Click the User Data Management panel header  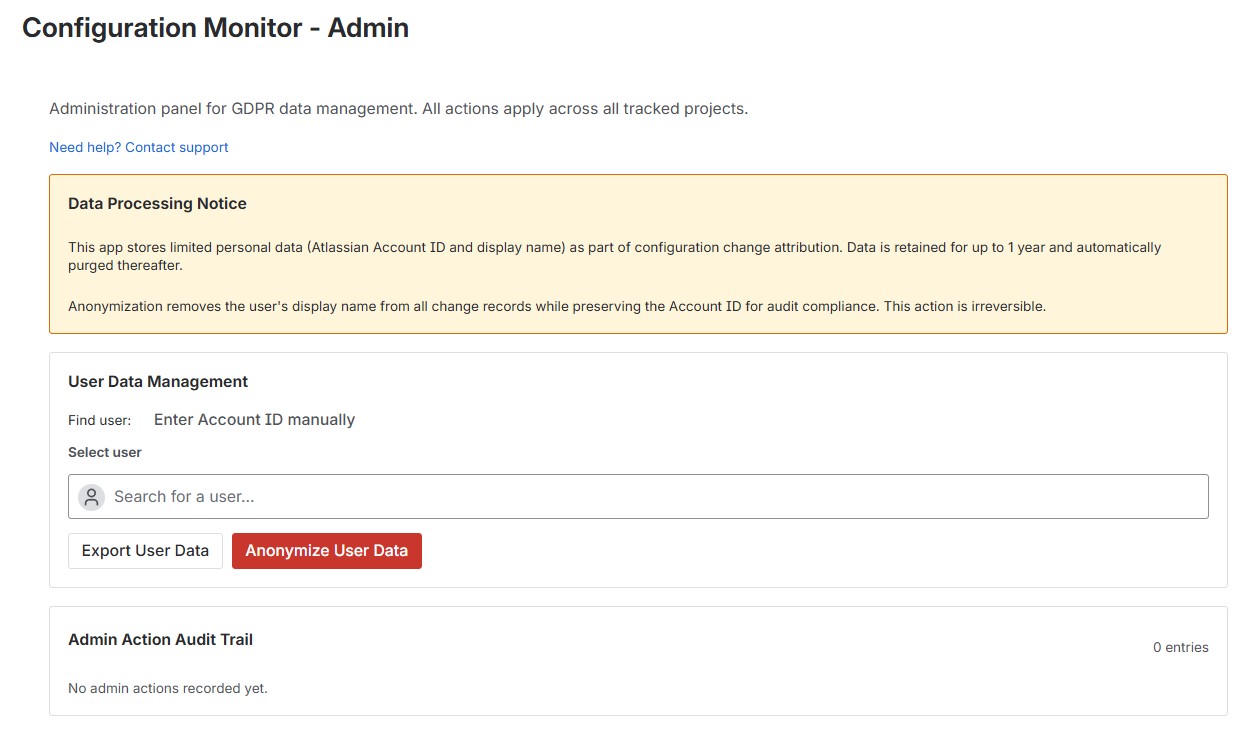click(158, 381)
